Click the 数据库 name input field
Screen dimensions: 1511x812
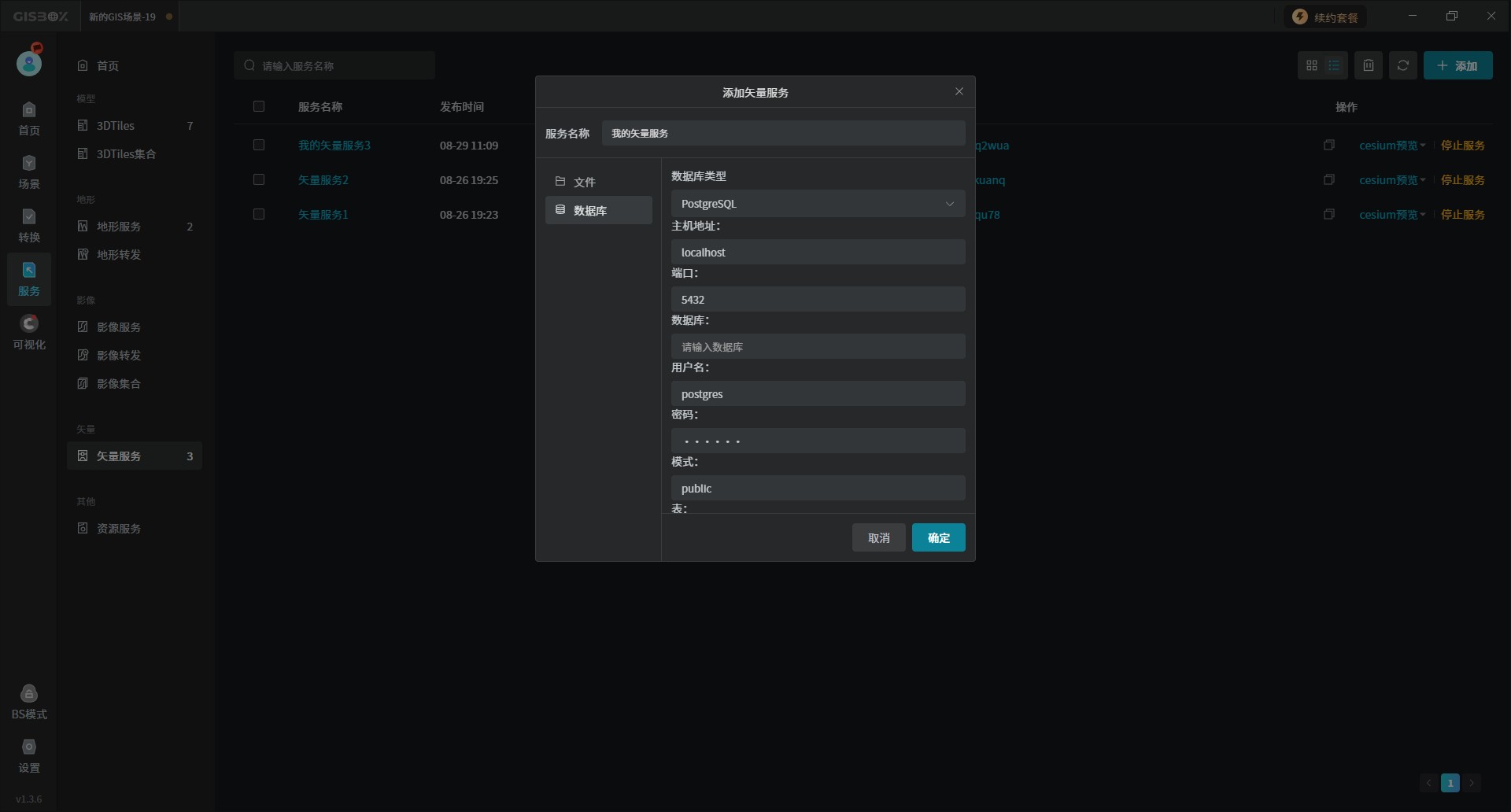pos(818,347)
